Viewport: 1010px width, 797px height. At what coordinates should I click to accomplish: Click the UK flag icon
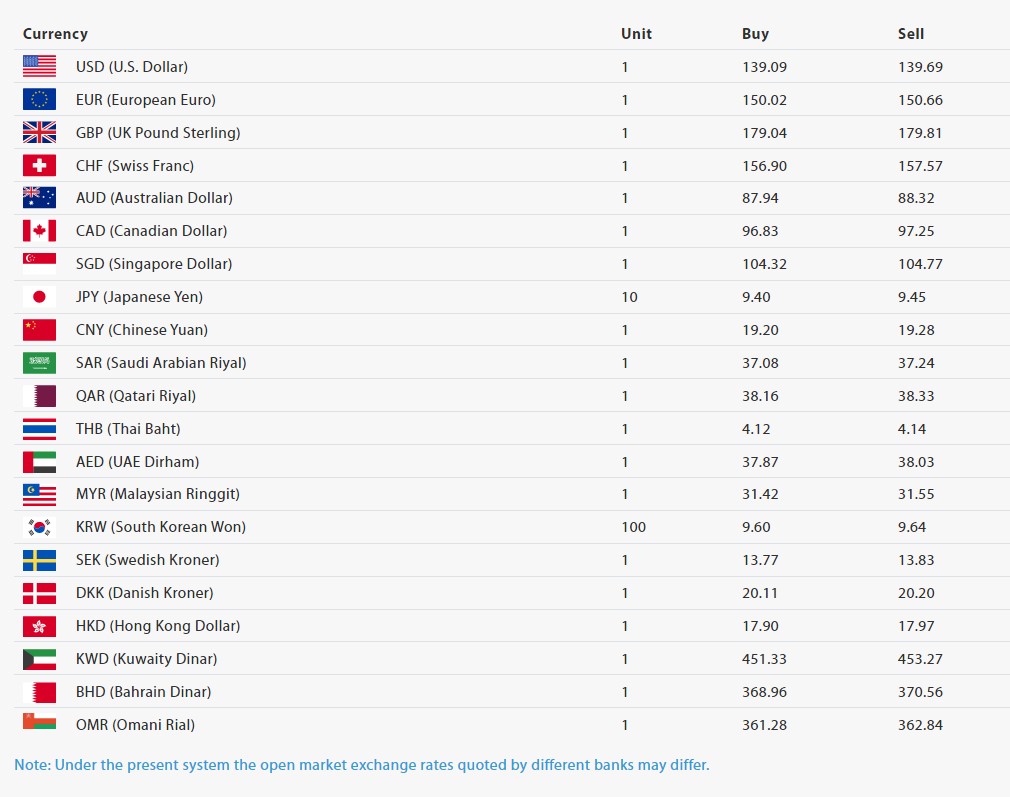(39, 133)
